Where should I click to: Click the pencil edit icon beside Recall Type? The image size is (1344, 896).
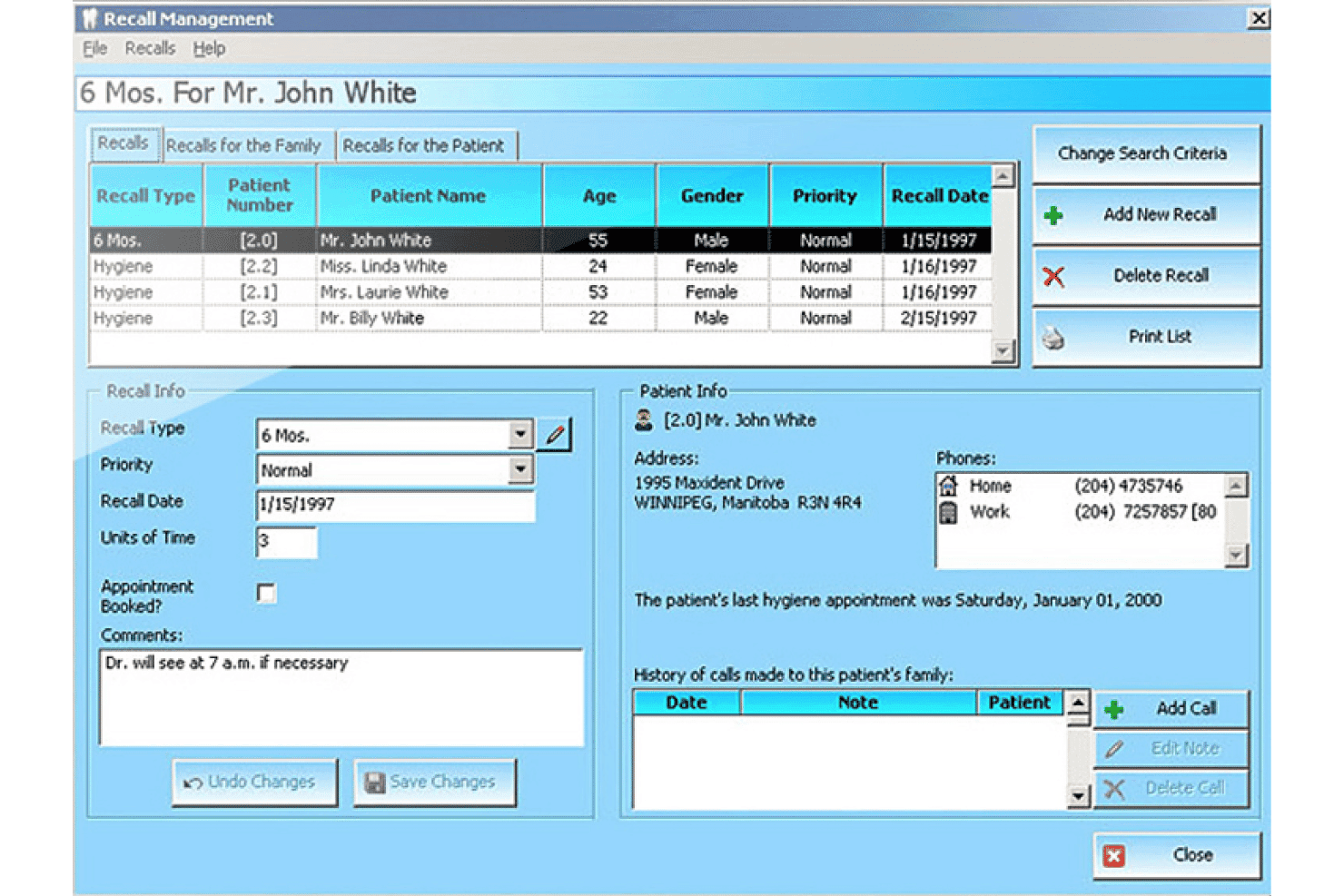pyautogui.click(x=555, y=435)
